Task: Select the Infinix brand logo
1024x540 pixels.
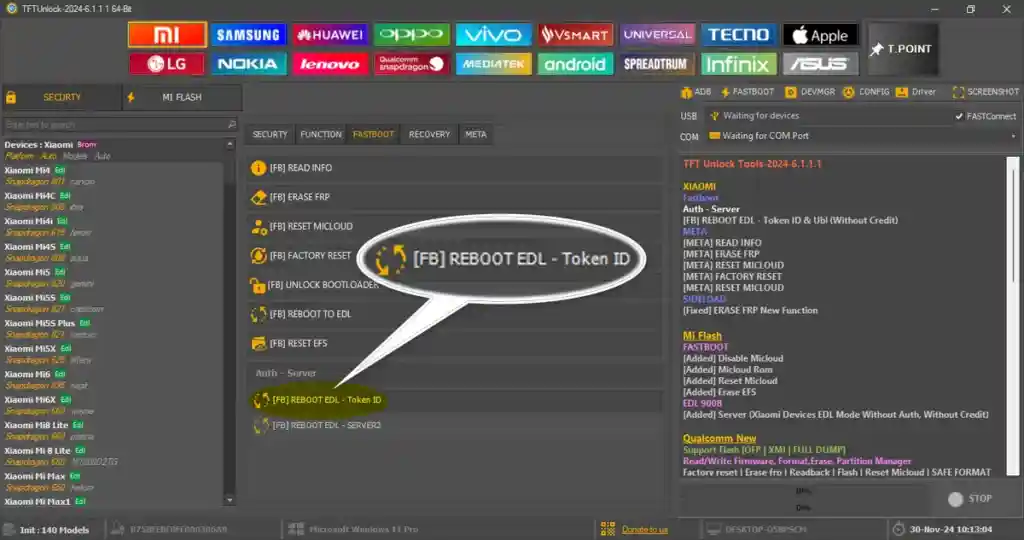Action: [739, 64]
